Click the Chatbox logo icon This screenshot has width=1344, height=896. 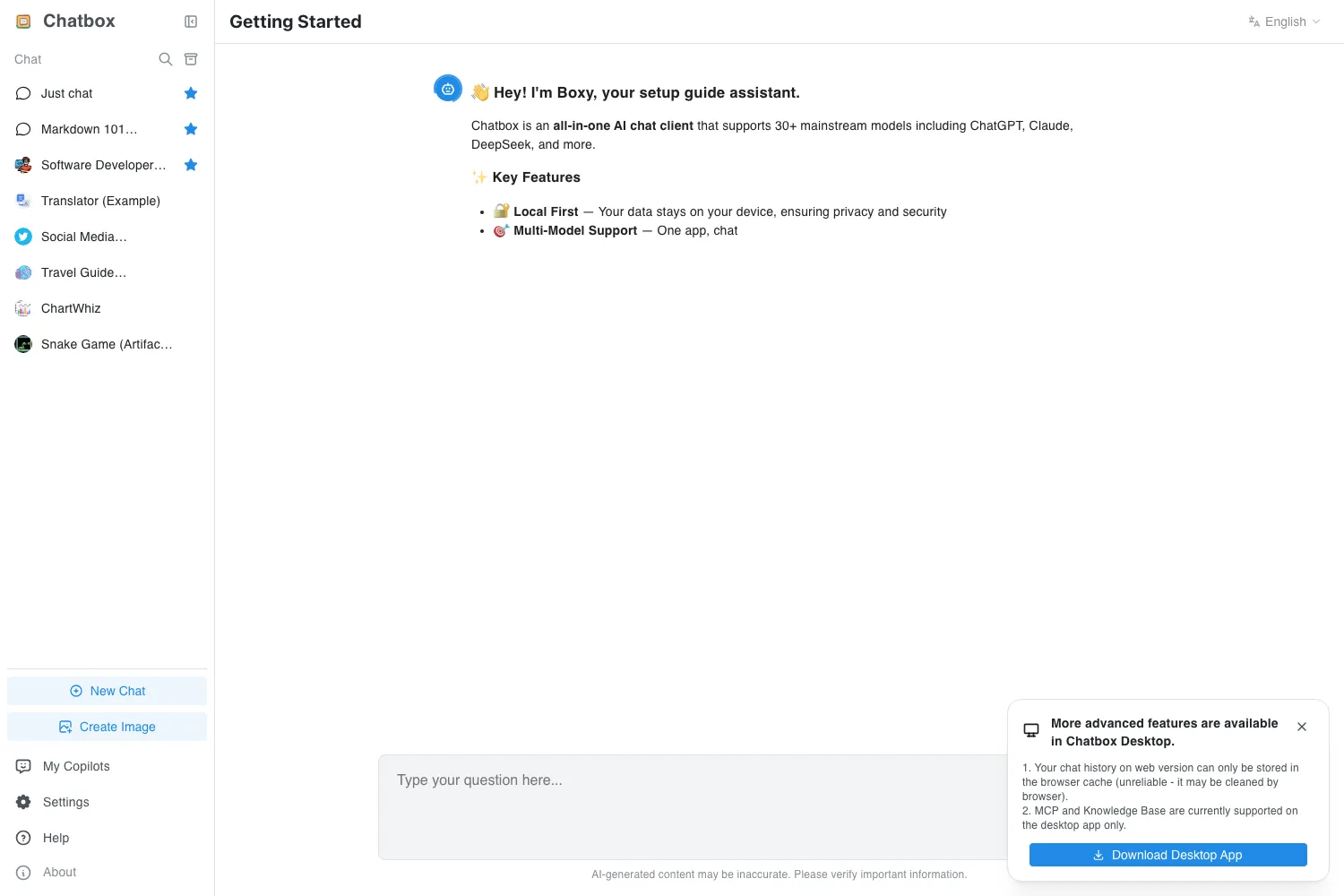24,22
